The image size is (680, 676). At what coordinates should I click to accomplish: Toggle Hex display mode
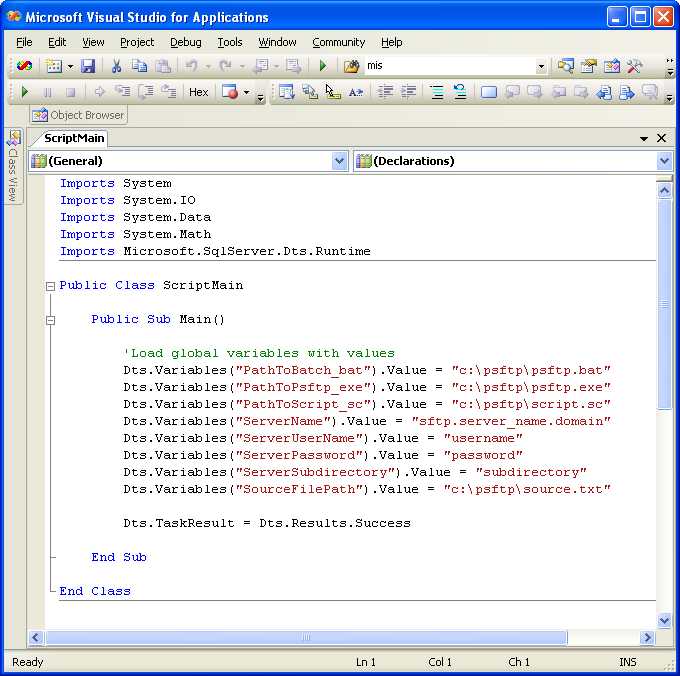199,92
